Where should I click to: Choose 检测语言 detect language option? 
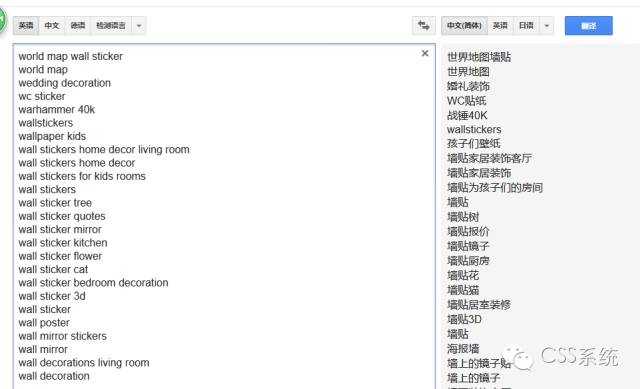tap(111, 26)
